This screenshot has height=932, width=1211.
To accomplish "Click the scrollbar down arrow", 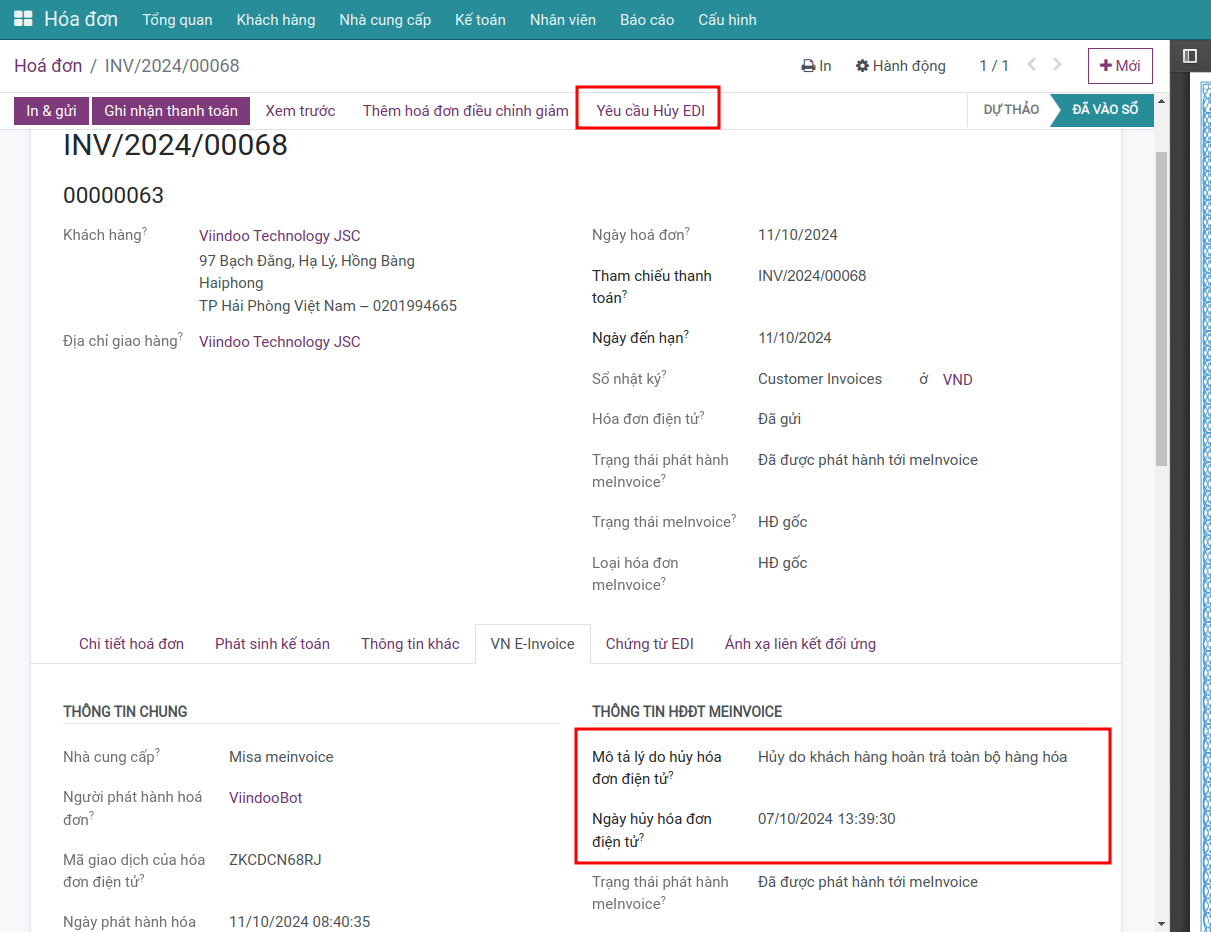I will click(x=1160, y=923).
